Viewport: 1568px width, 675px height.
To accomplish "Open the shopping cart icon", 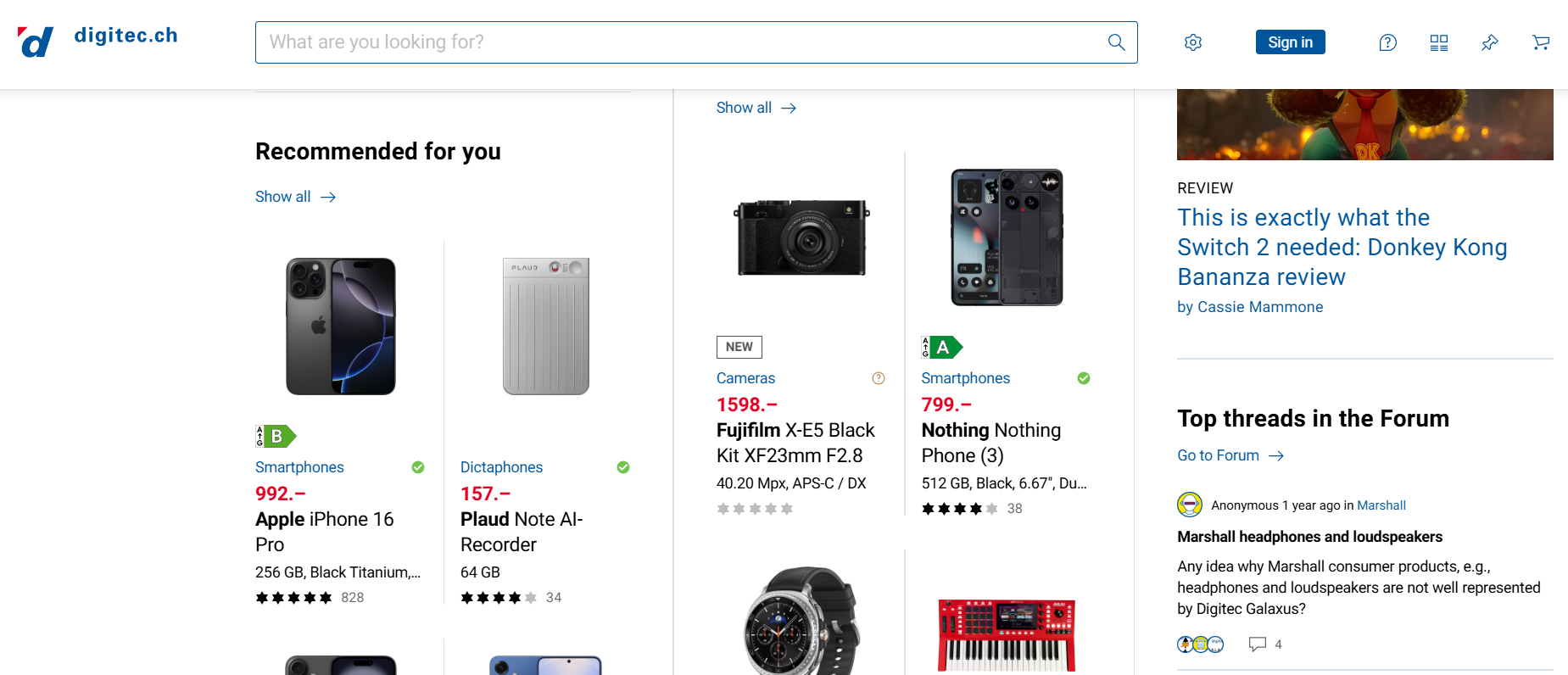I will point(1541,42).
